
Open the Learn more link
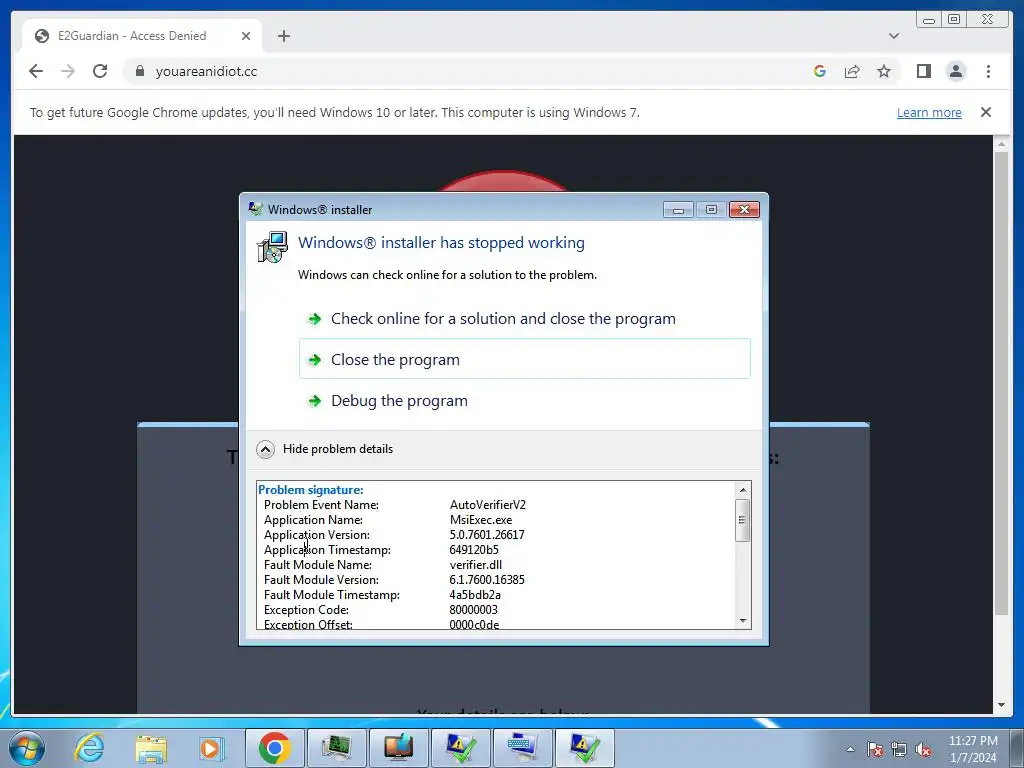coord(929,112)
